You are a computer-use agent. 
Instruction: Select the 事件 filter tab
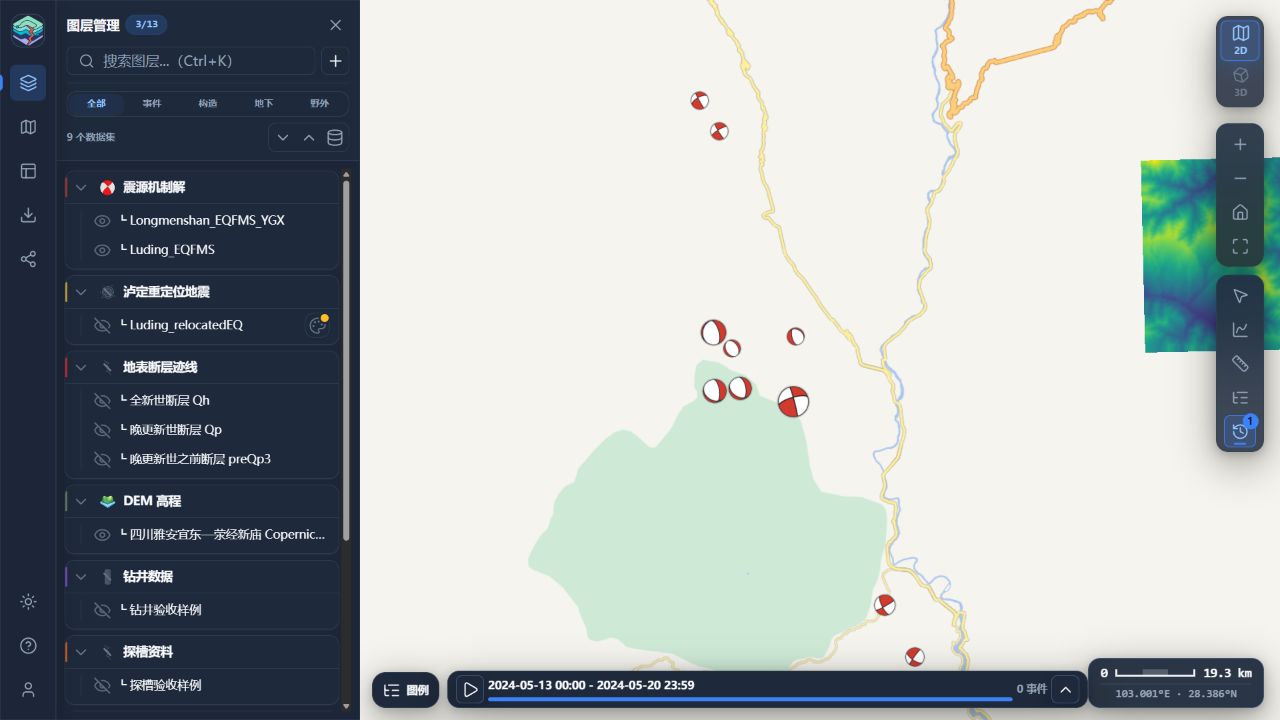point(152,104)
